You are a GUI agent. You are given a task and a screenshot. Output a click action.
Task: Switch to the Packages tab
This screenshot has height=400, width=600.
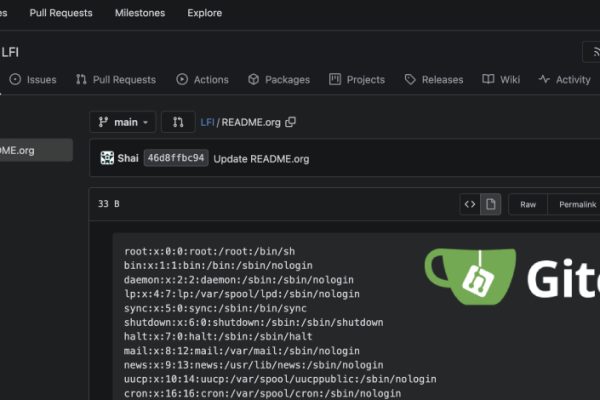(279, 80)
